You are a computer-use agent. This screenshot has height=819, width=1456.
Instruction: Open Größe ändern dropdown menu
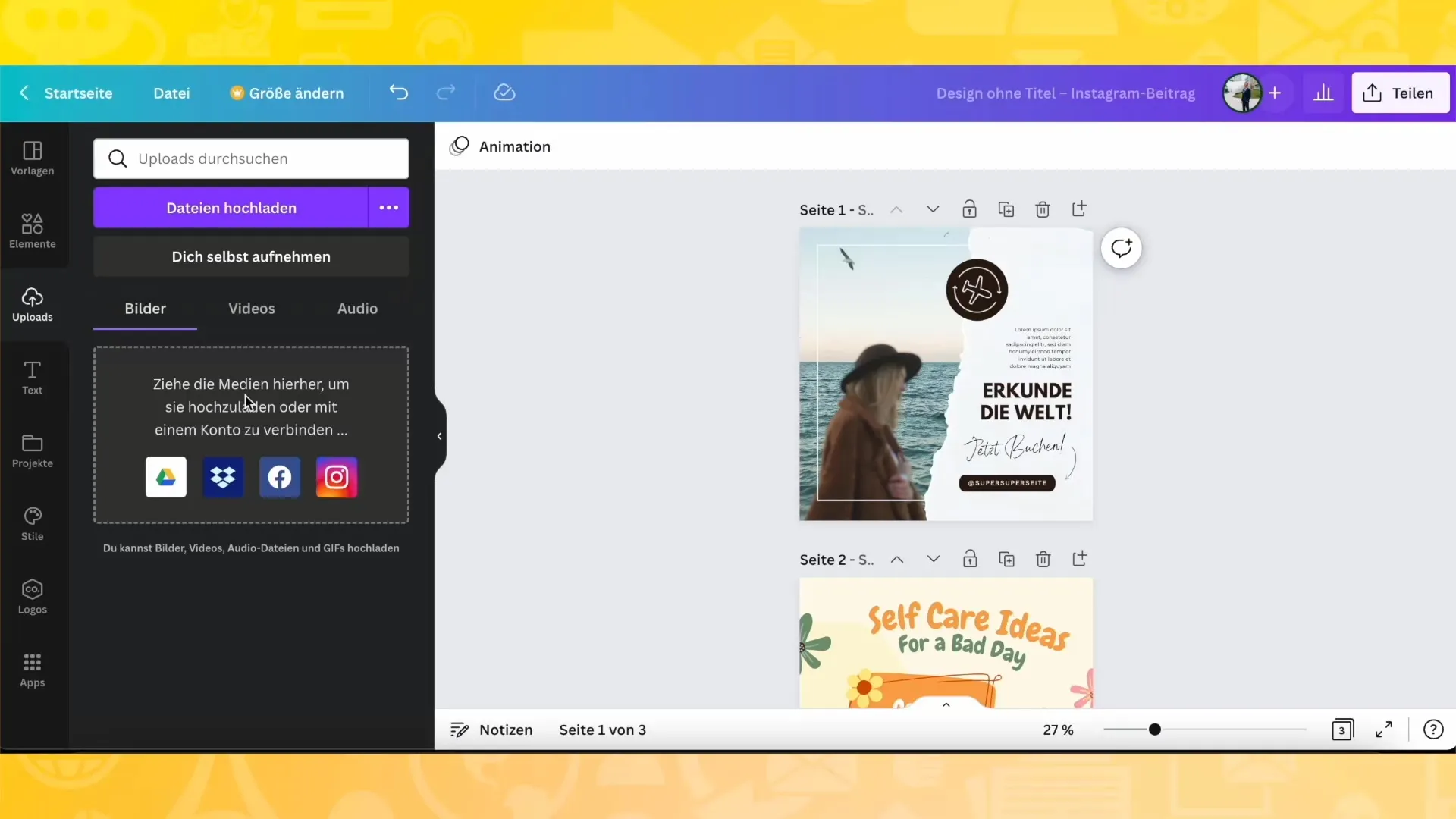287,93
